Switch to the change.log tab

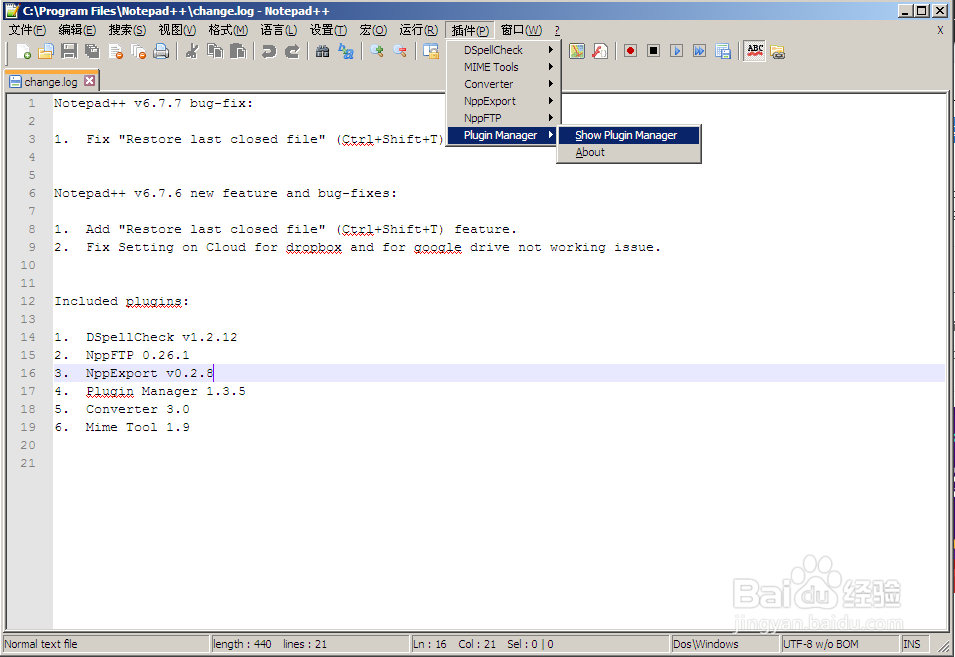coord(51,82)
